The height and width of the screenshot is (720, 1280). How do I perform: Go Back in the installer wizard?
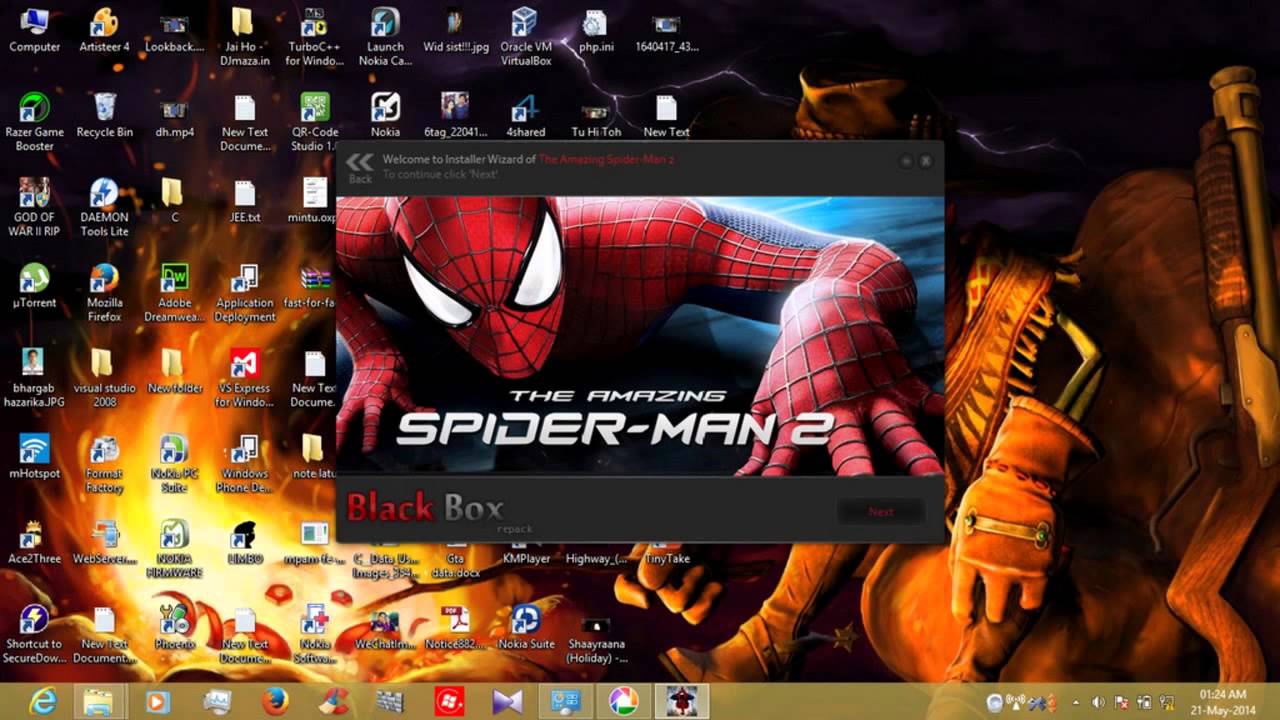pyautogui.click(x=359, y=167)
